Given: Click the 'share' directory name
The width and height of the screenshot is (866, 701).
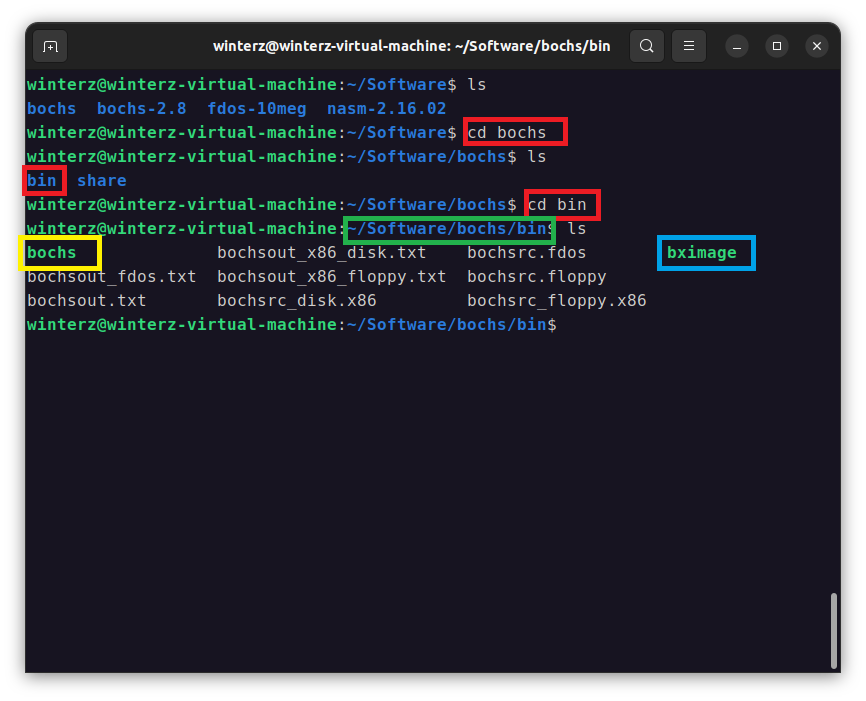Looking at the screenshot, I should coord(101,180).
